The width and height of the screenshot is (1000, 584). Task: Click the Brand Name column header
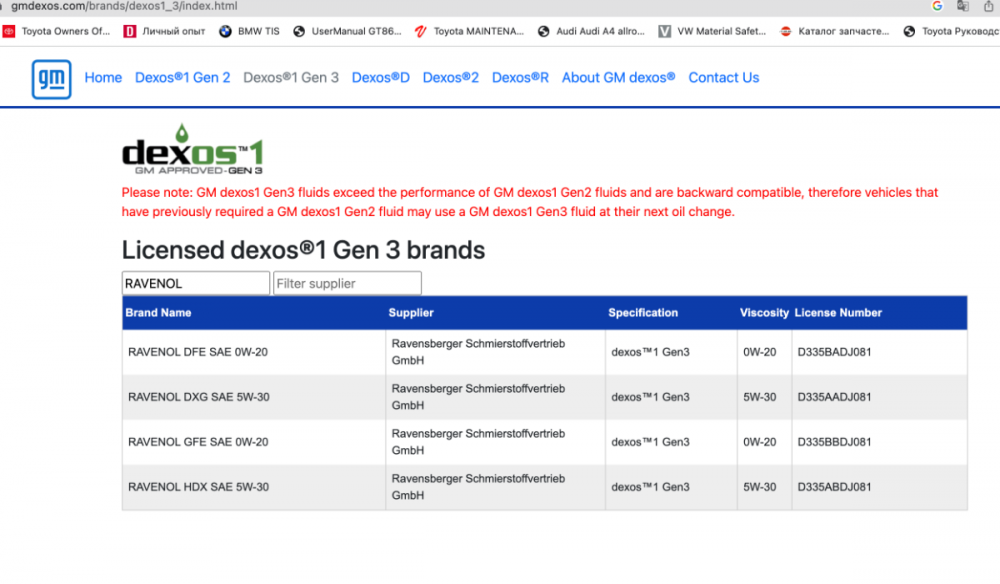(x=158, y=313)
